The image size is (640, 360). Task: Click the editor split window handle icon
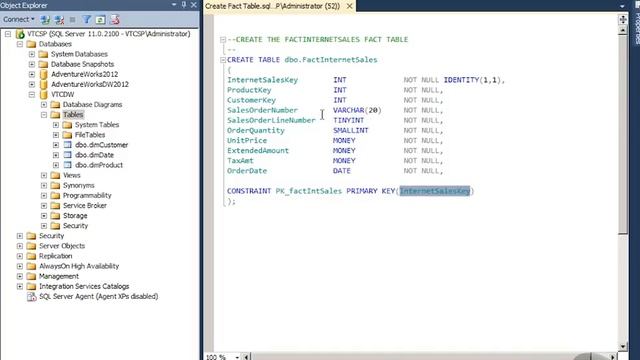tap(623, 19)
